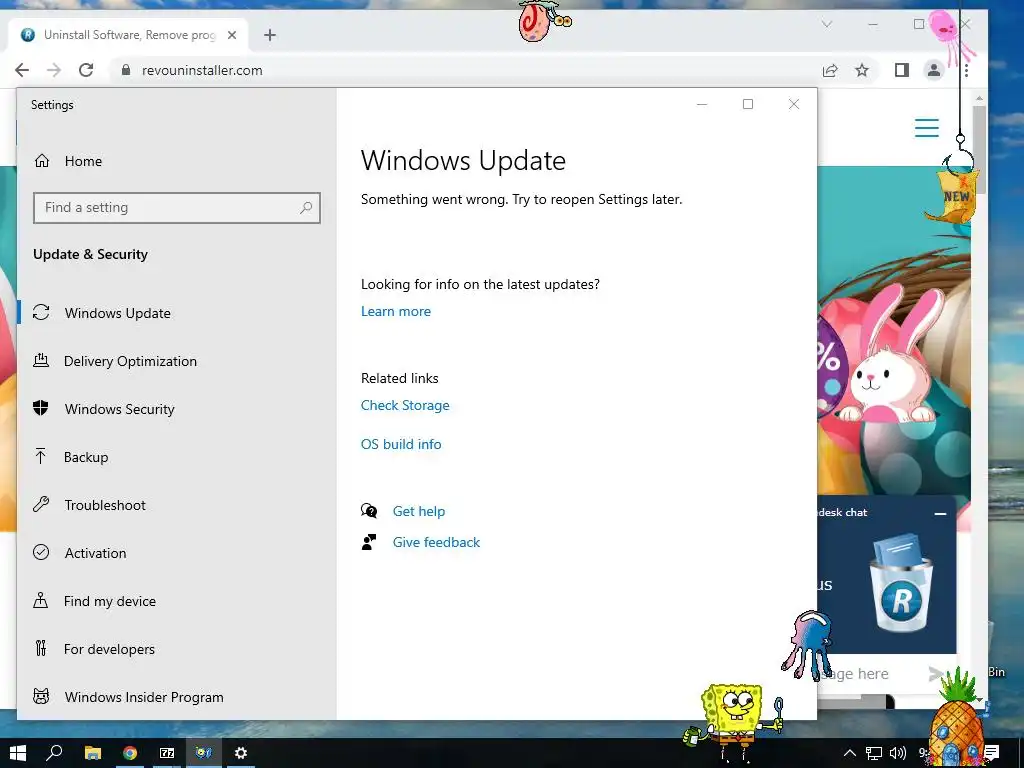This screenshot has width=1024, height=768.
Task: Bookmark this page with star icon
Action: point(862,71)
